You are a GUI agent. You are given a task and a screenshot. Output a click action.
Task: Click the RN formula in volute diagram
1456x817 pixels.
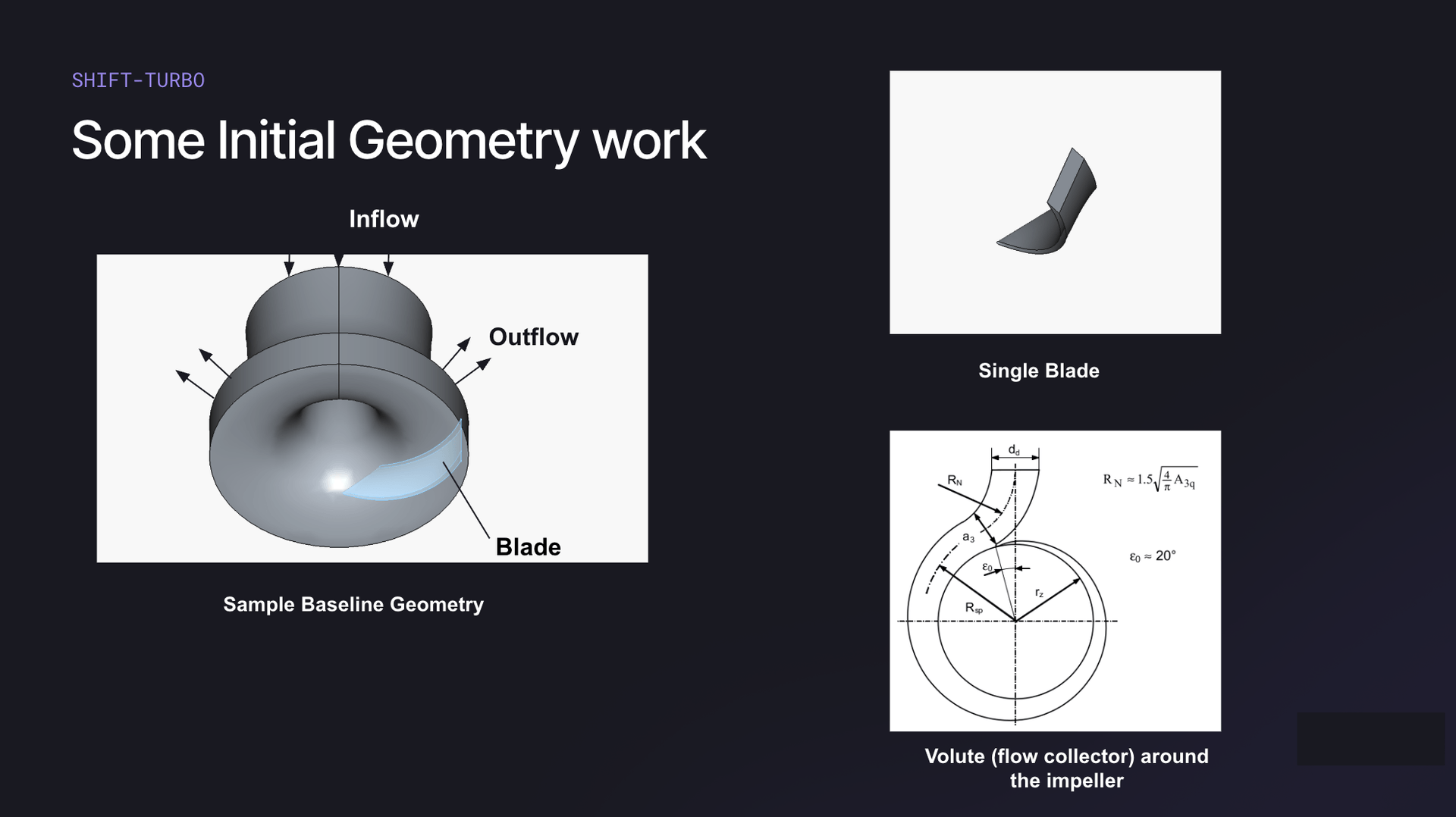pos(1149,480)
